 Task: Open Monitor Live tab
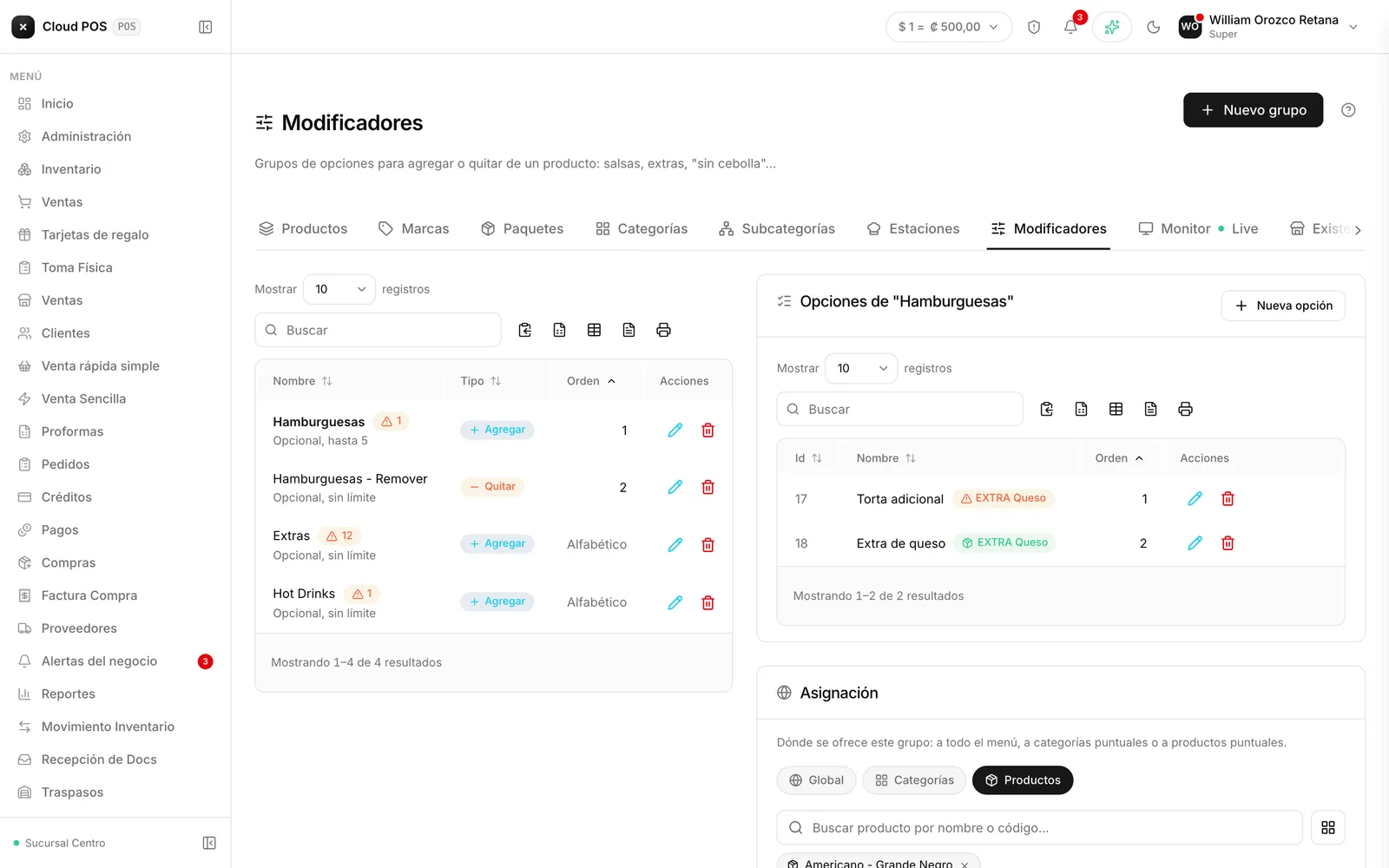click(1198, 229)
